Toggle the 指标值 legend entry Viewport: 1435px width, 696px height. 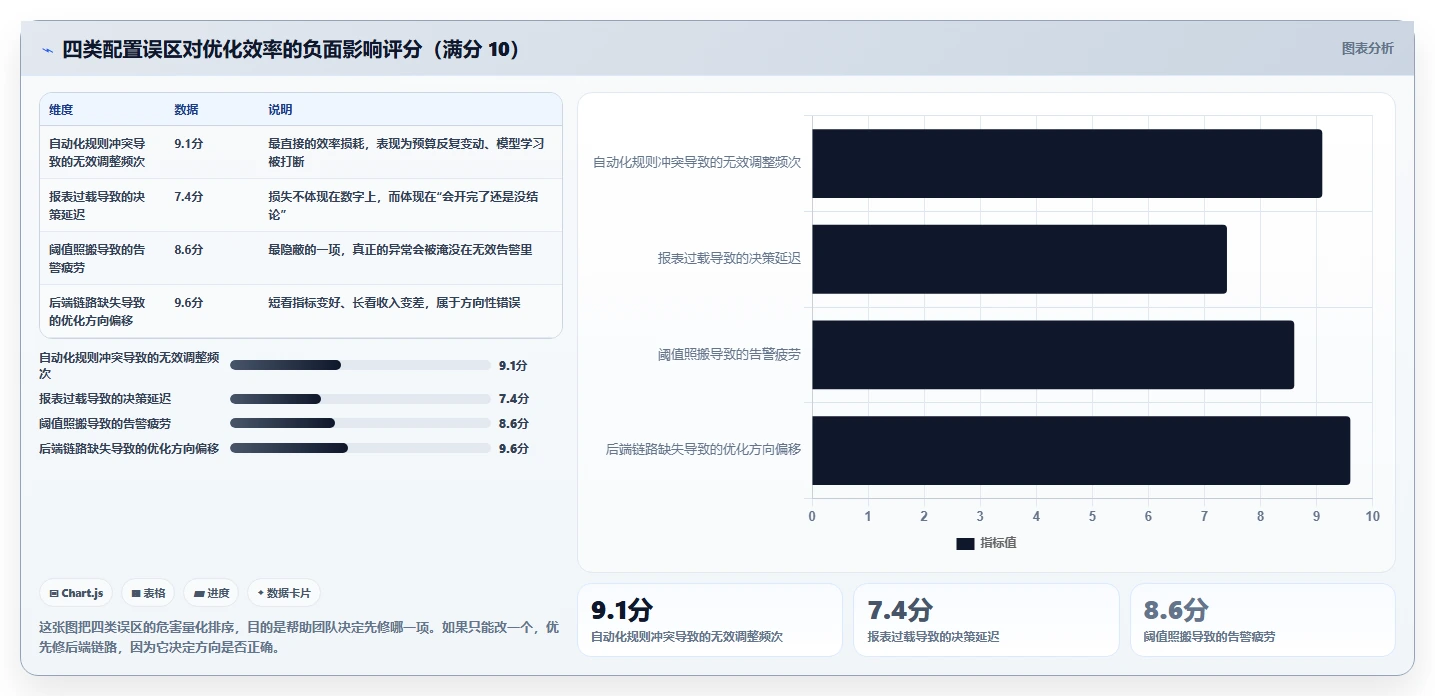tap(986, 543)
